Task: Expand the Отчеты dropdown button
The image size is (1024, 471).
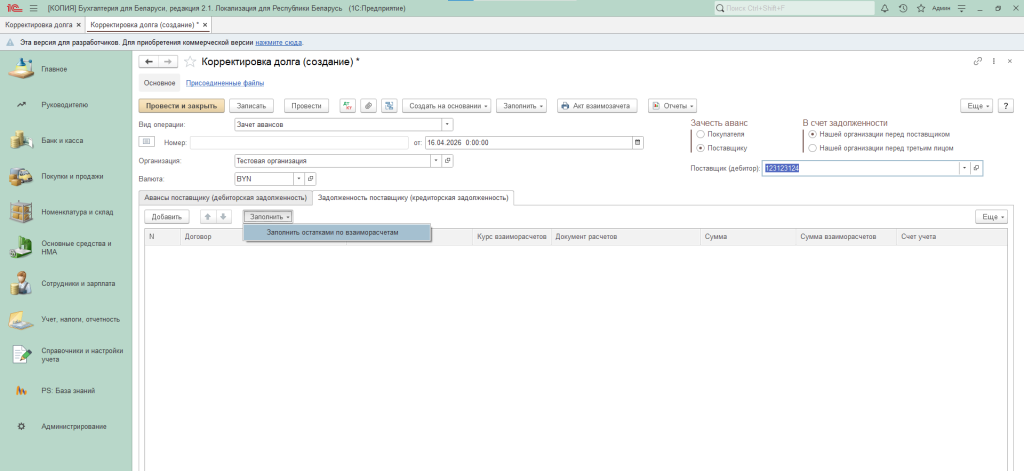Action: coord(672,105)
